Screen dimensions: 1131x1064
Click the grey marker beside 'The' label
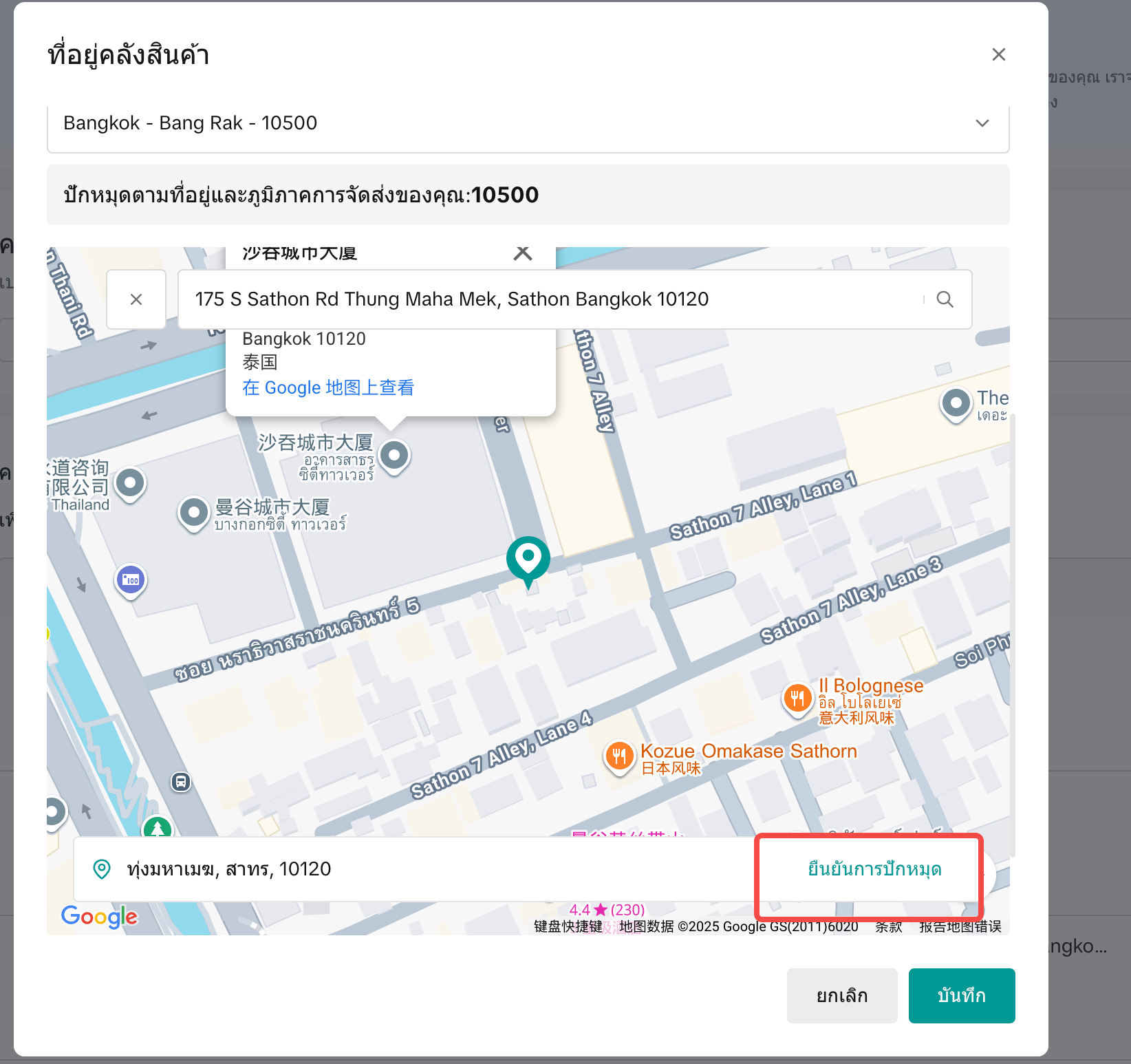point(956,404)
